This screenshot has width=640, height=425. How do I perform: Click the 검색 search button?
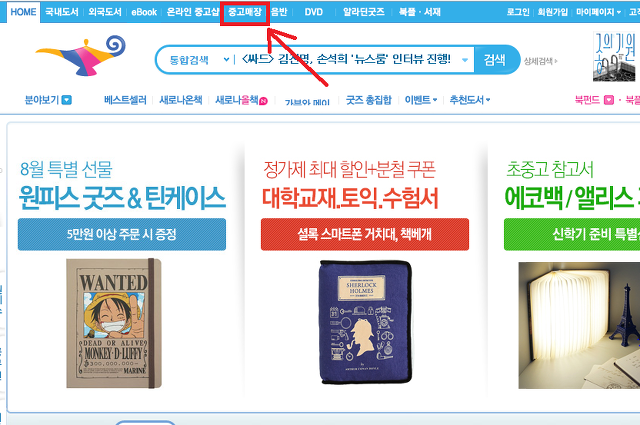click(x=495, y=60)
